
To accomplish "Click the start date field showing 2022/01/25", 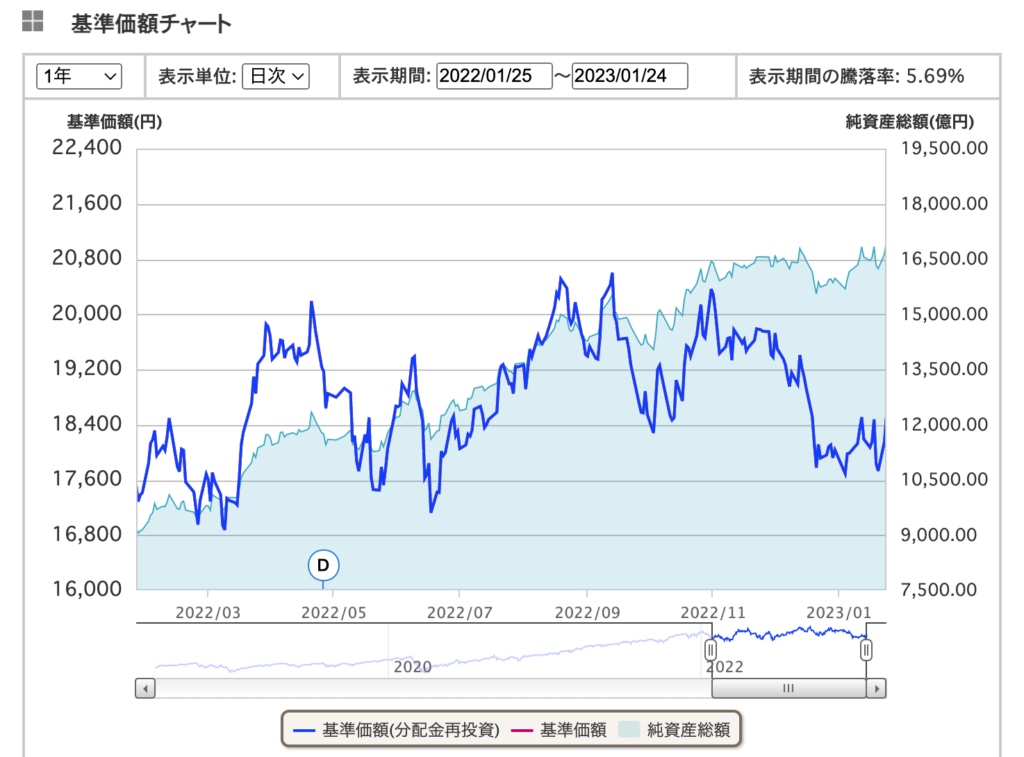I will 494,75.
